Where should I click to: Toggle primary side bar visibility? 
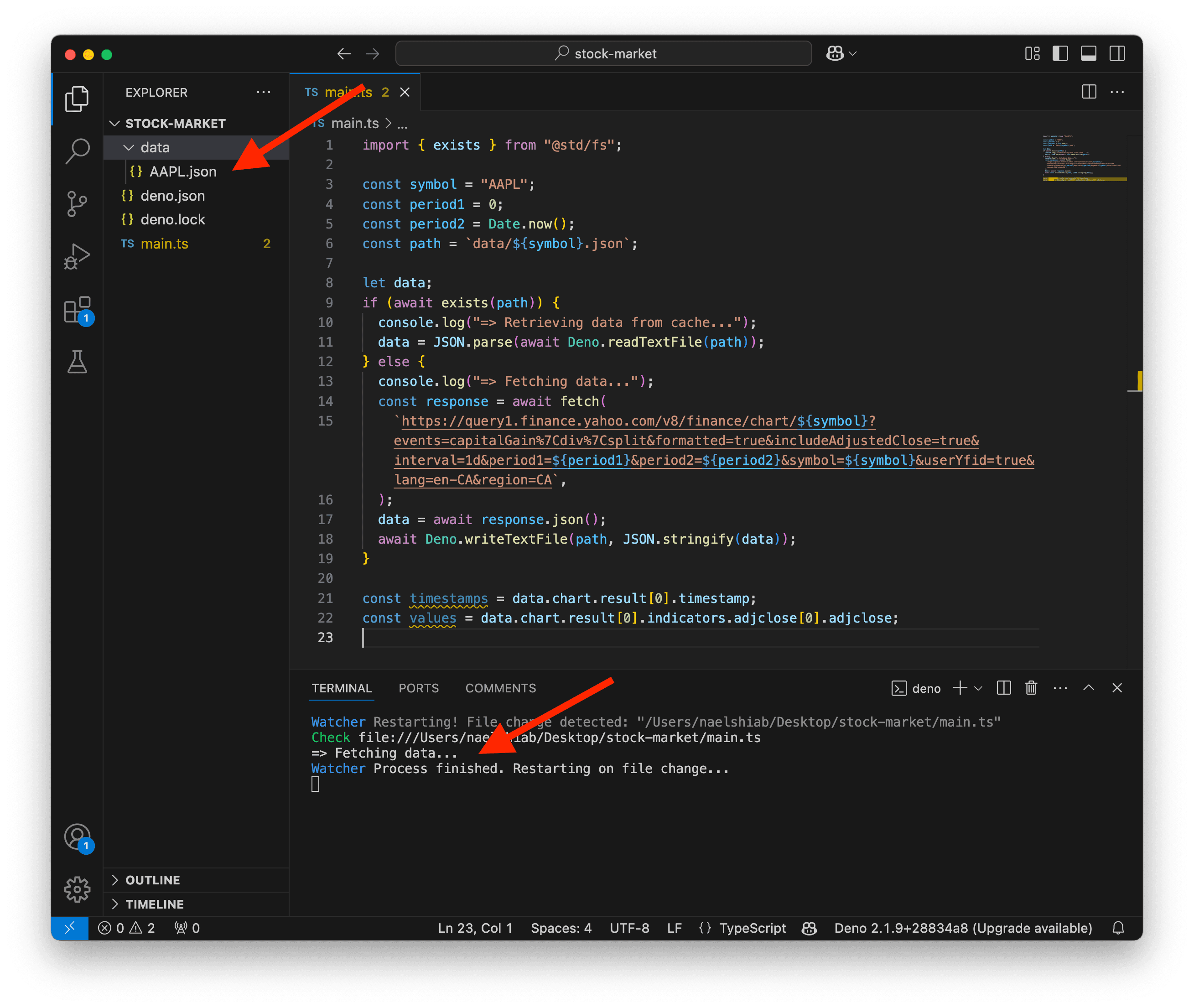click(x=1060, y=54)
